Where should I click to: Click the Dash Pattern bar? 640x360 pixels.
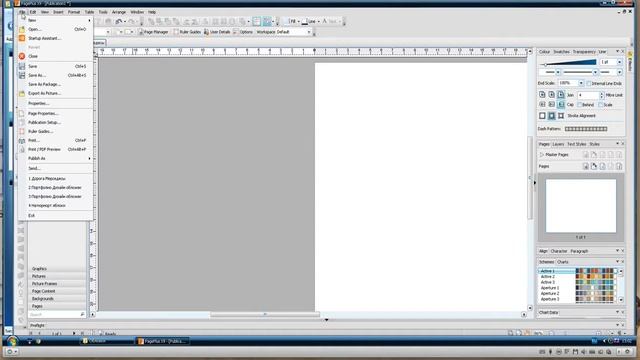point(586,129)
